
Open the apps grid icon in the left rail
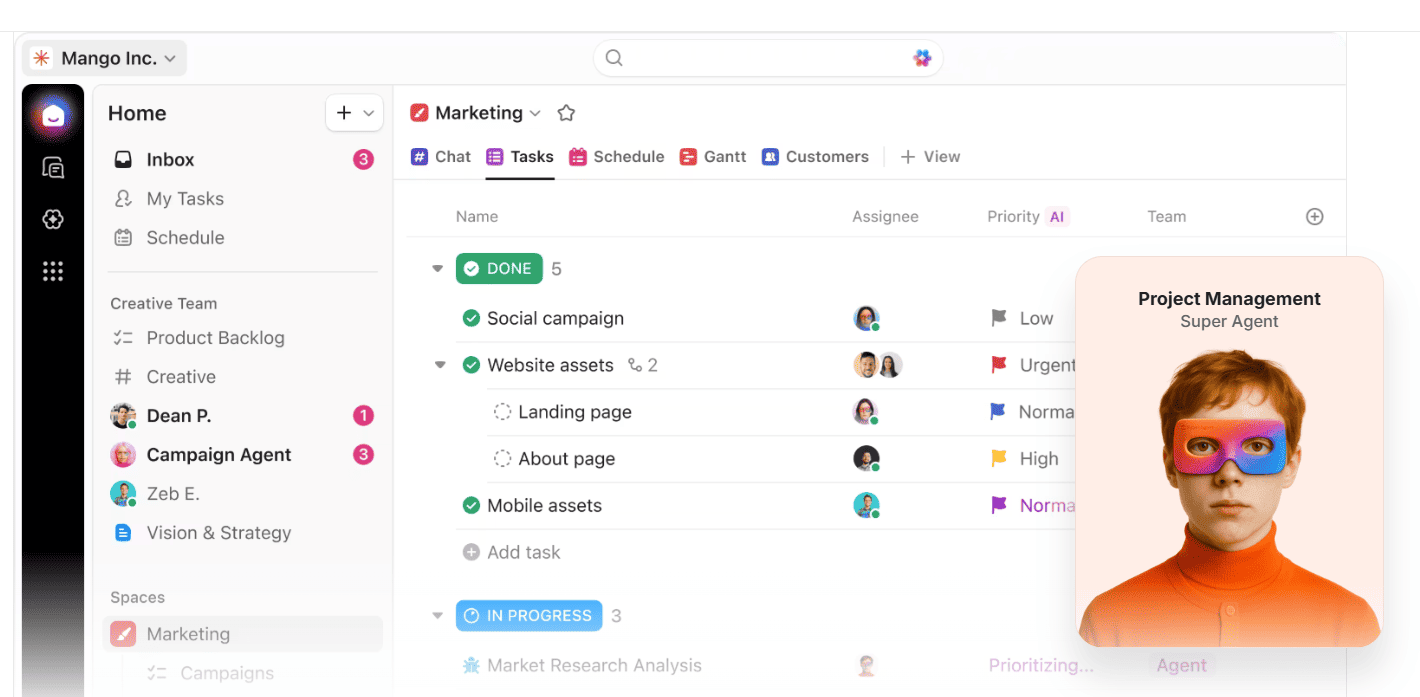point(53,271)
